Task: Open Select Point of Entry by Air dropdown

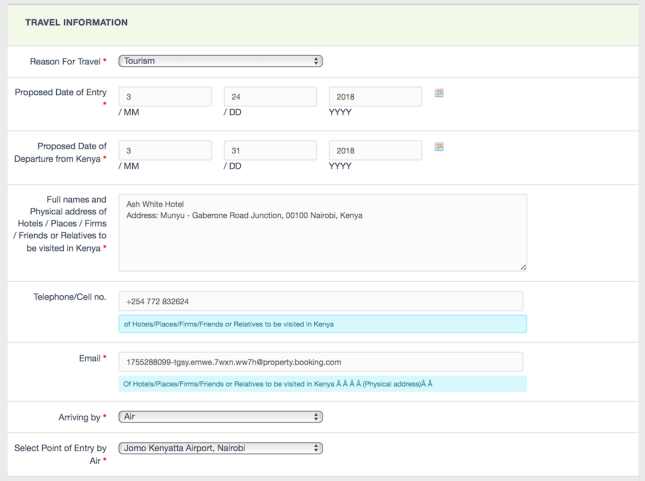Action: click(220, 448)
